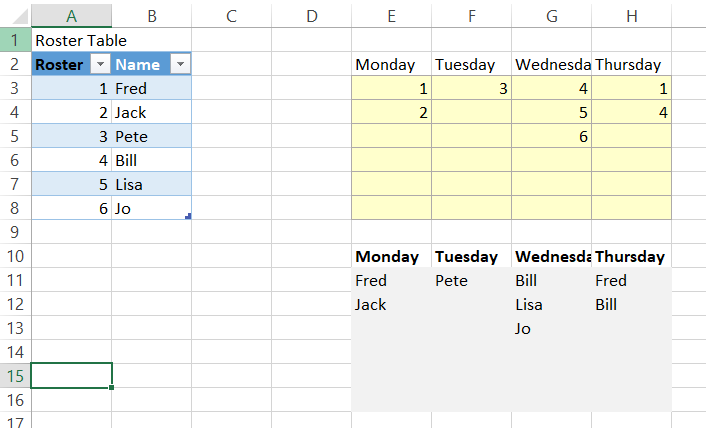The image size is (706, 428).
Task: Open the Name column filter dropdown
Action: [x=179, y=64]
